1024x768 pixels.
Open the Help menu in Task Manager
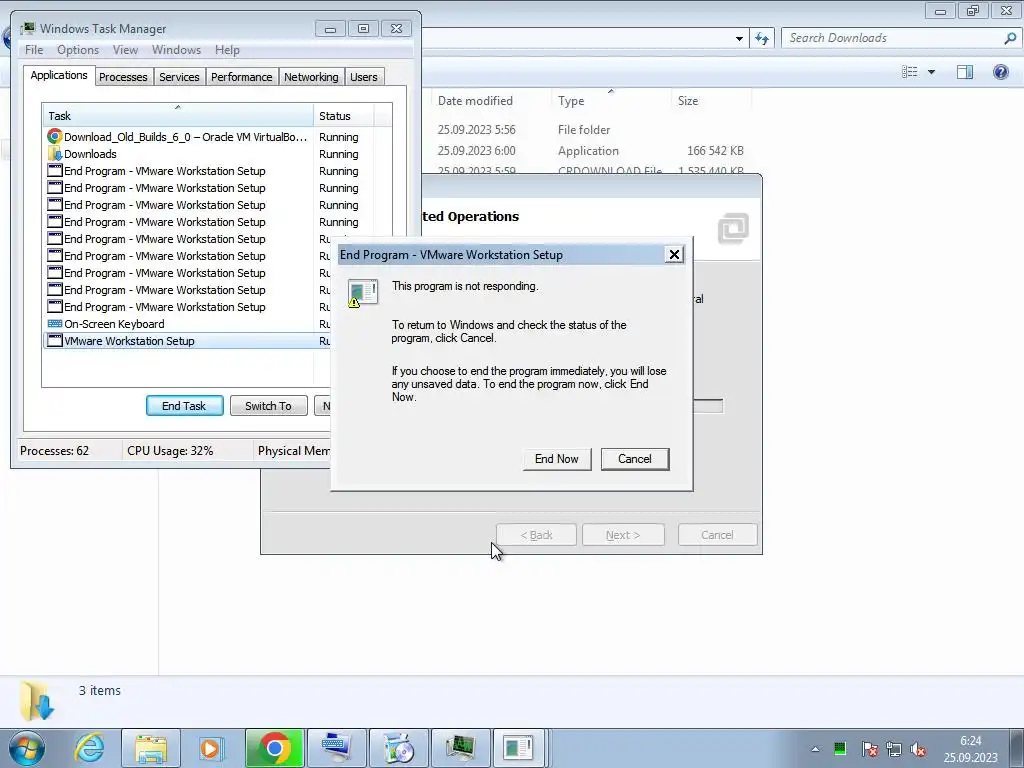[227, 50]
